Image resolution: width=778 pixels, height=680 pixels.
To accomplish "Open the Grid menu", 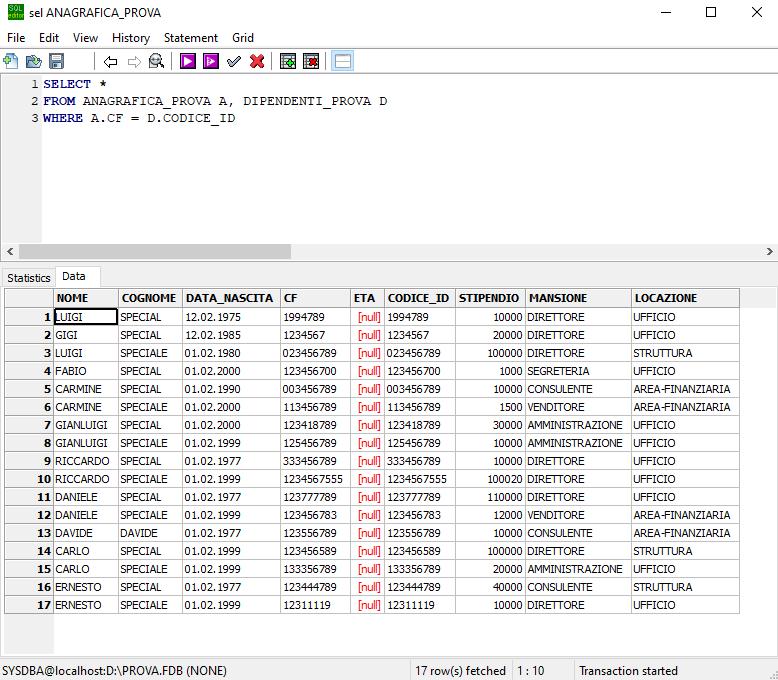I will (243, 38).
